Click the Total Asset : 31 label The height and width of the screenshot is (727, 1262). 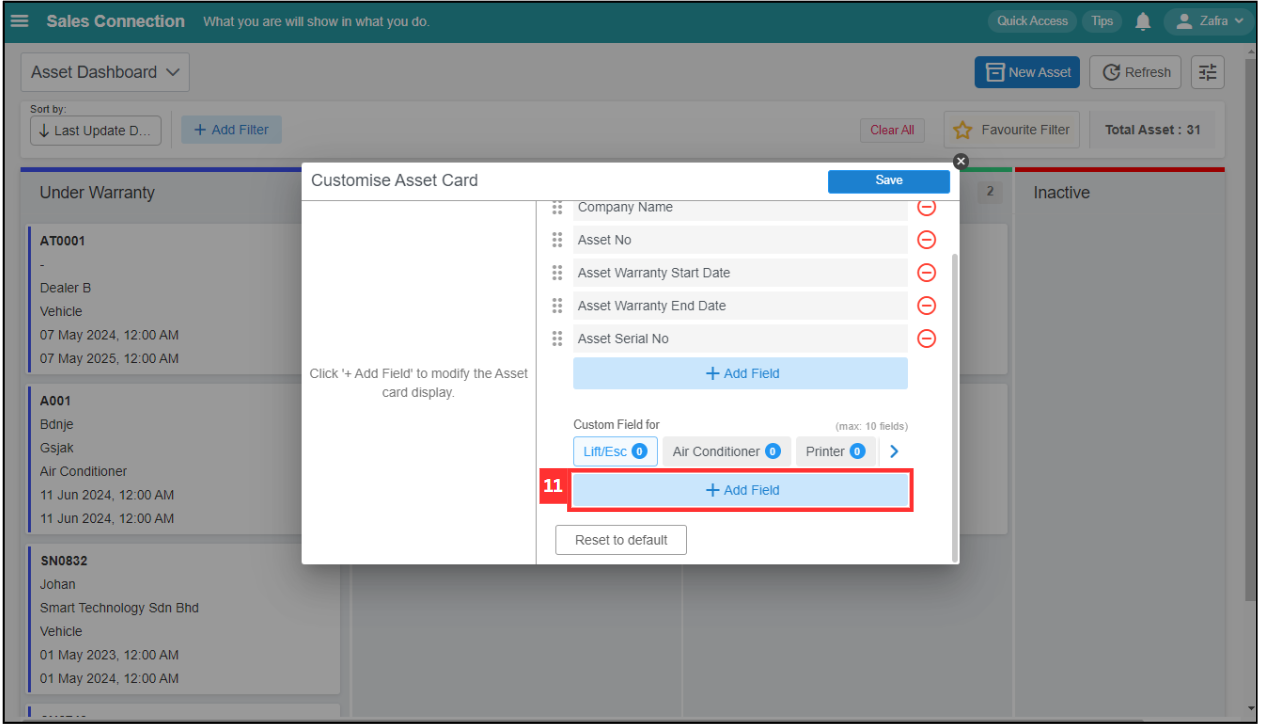pyautogui.click(x=1152, y=130)
